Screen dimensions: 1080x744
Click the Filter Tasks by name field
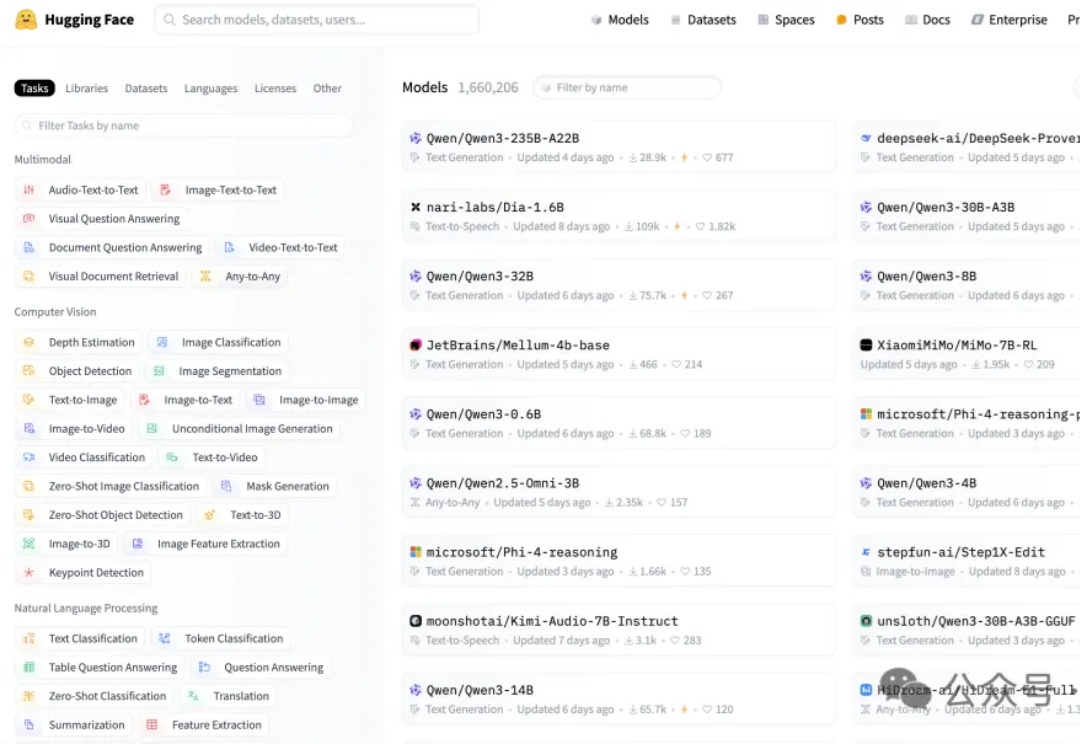point(184,125)
